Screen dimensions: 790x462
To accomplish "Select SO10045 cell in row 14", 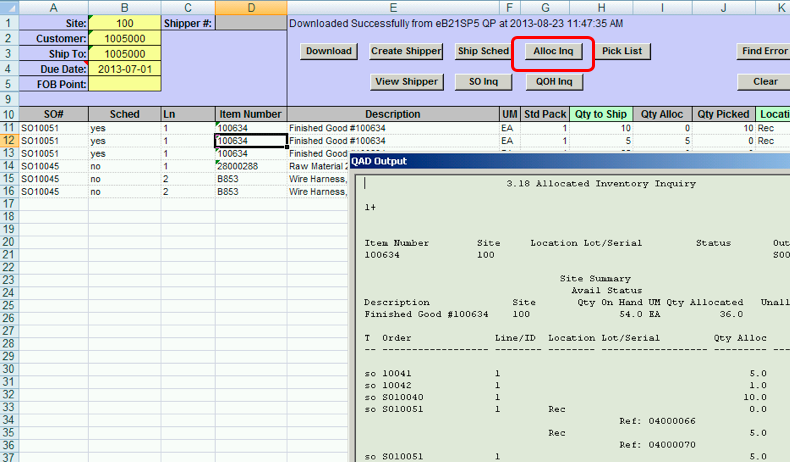I will 53,166.
